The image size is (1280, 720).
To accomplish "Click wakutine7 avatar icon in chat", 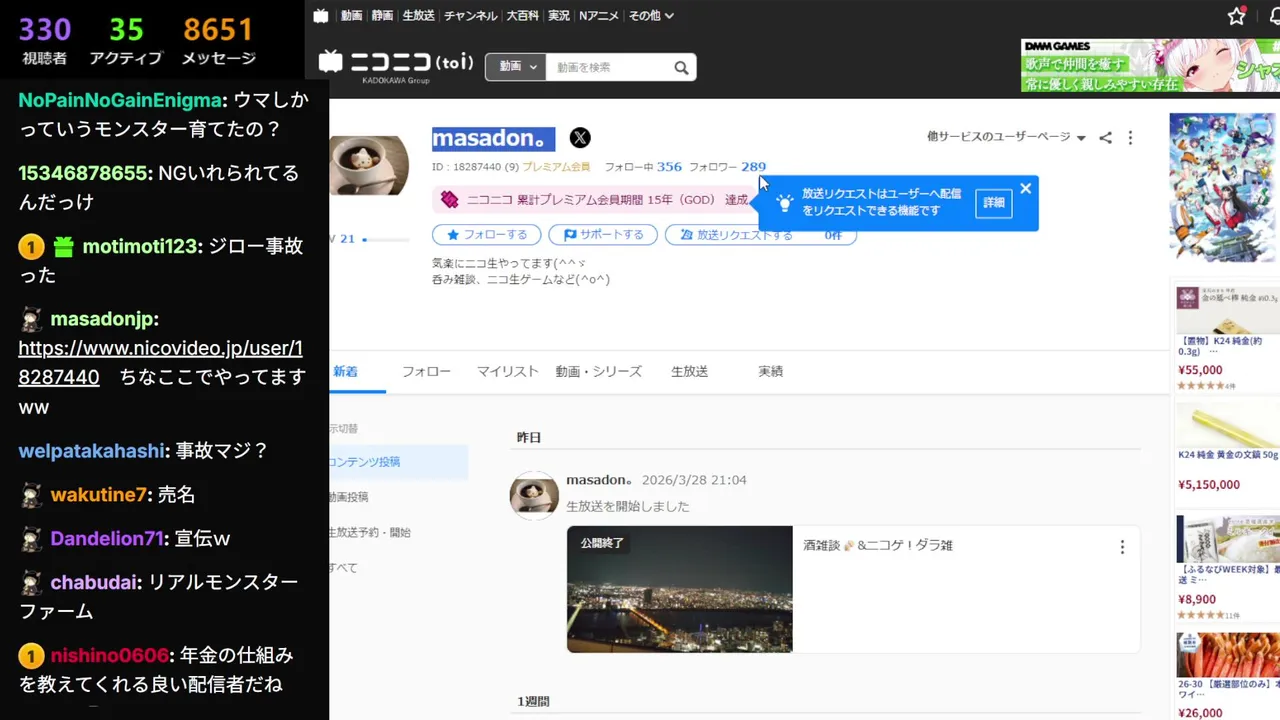I will [x=31, y=494].
